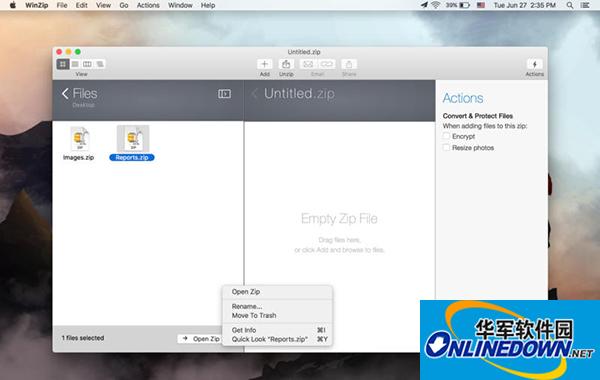Click the location services arrow icon
This screenshot has height=380, width=600.
[424, 5]
